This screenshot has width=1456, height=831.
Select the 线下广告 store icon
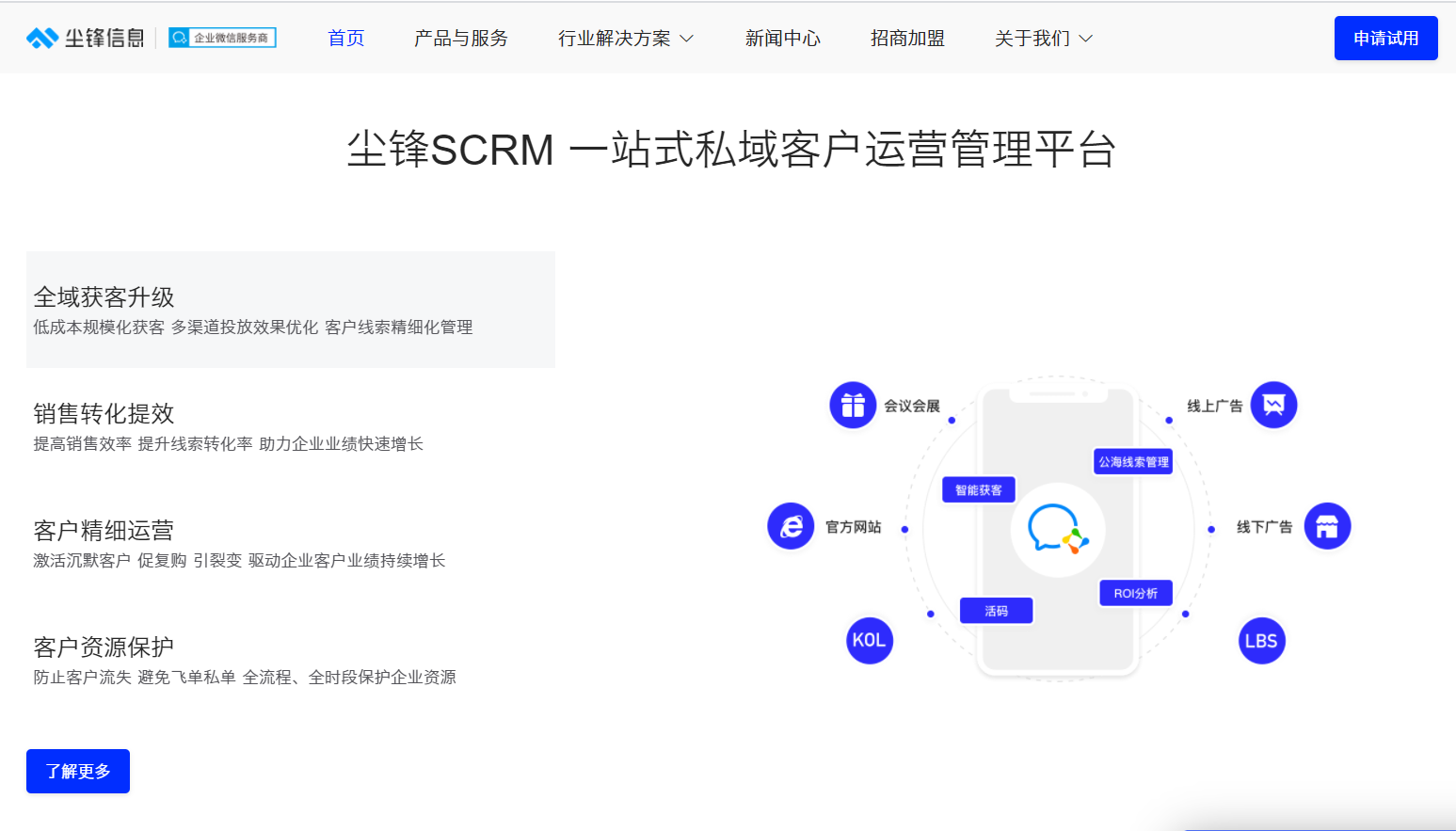coord(1327,526)
